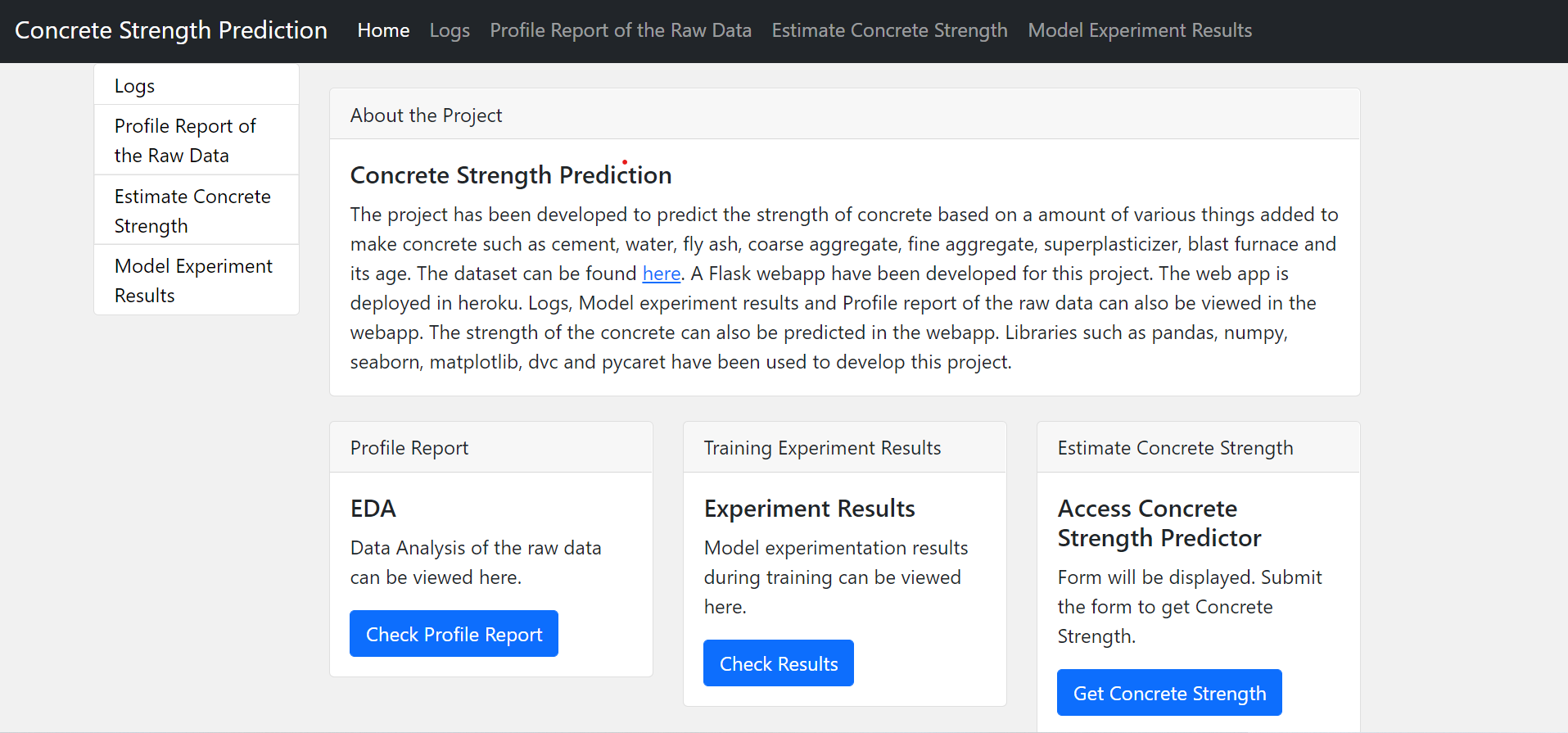Click the Training Experiment Results card header
The image size is (1568, 733).
[x=822, y=447]
